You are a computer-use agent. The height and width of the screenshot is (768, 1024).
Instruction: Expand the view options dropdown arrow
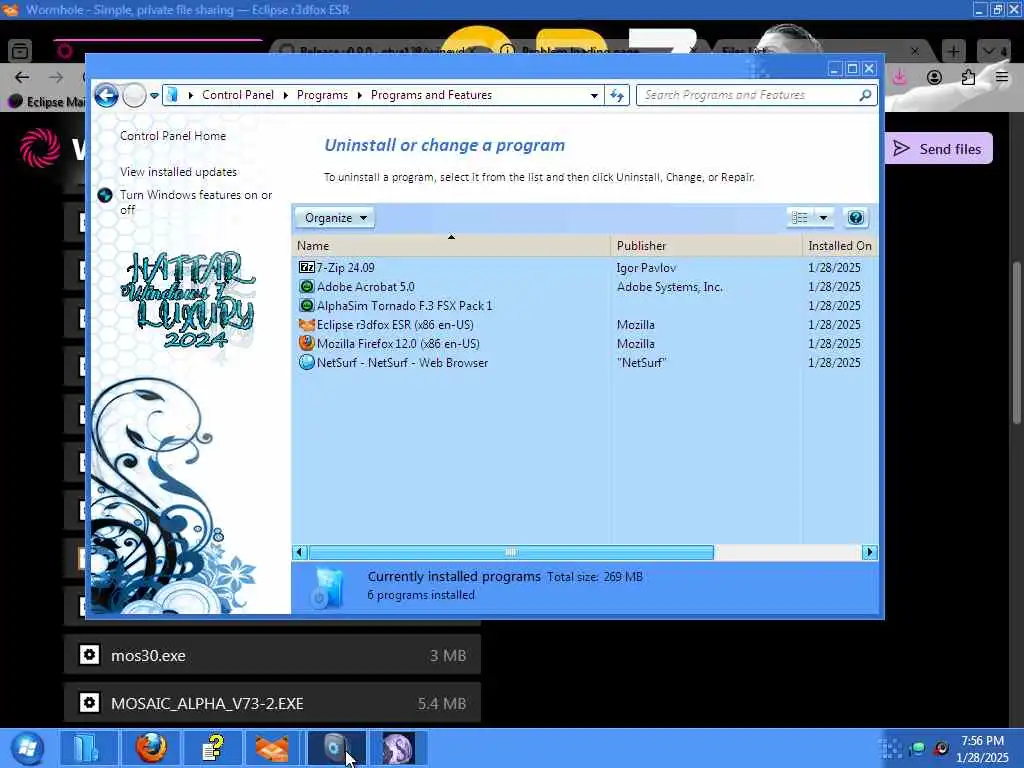pos(823,217)
